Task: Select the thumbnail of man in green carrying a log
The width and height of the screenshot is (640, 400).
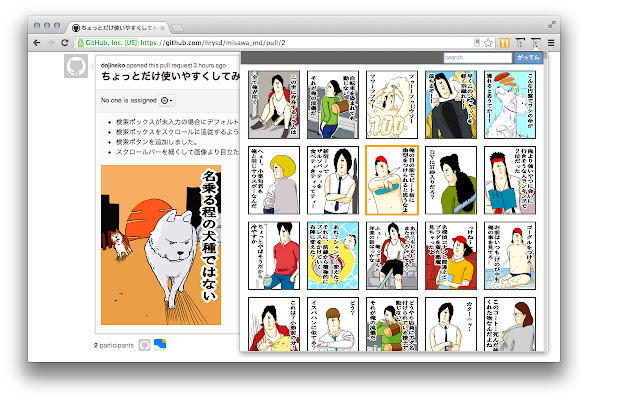Action: [333, 104]
